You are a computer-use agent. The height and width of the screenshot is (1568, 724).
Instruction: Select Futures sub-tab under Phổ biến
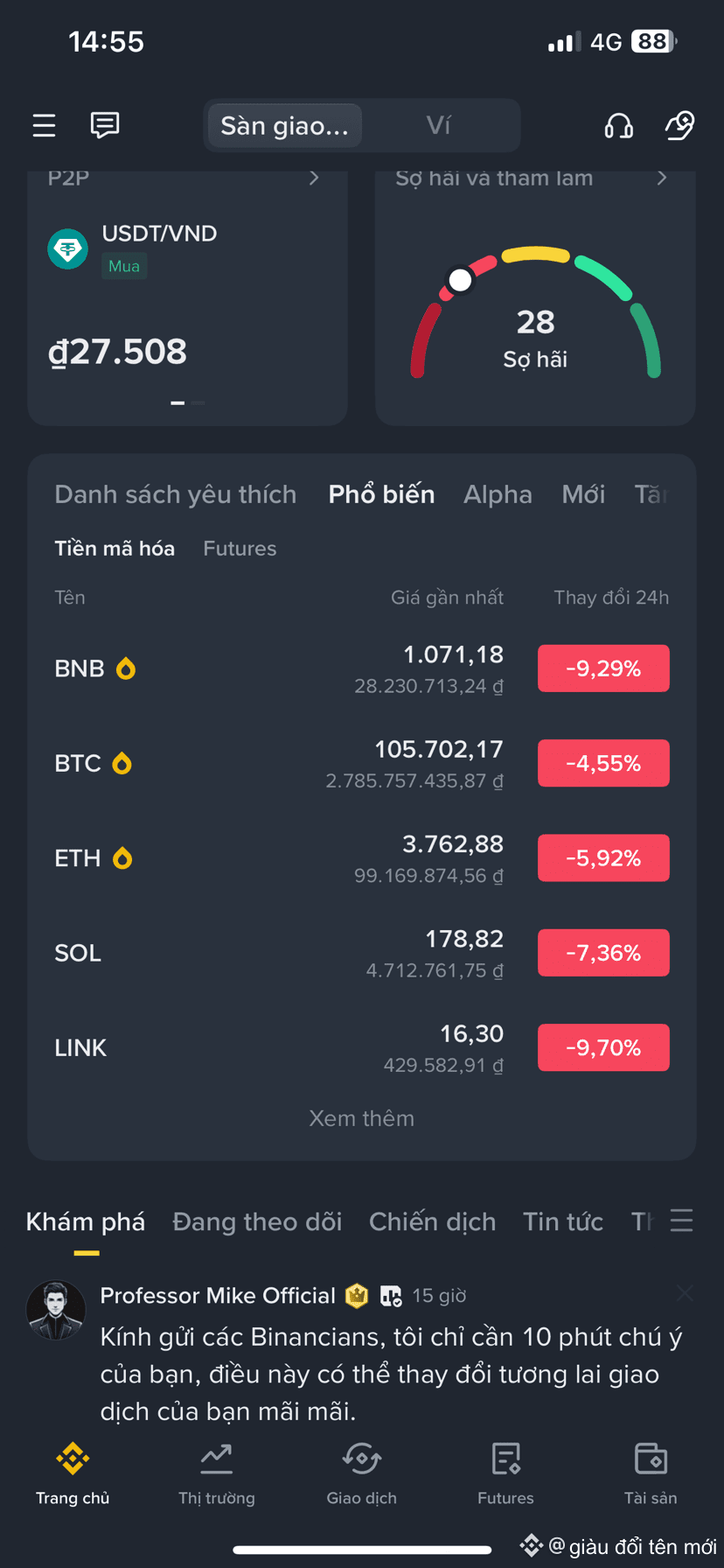240,549
